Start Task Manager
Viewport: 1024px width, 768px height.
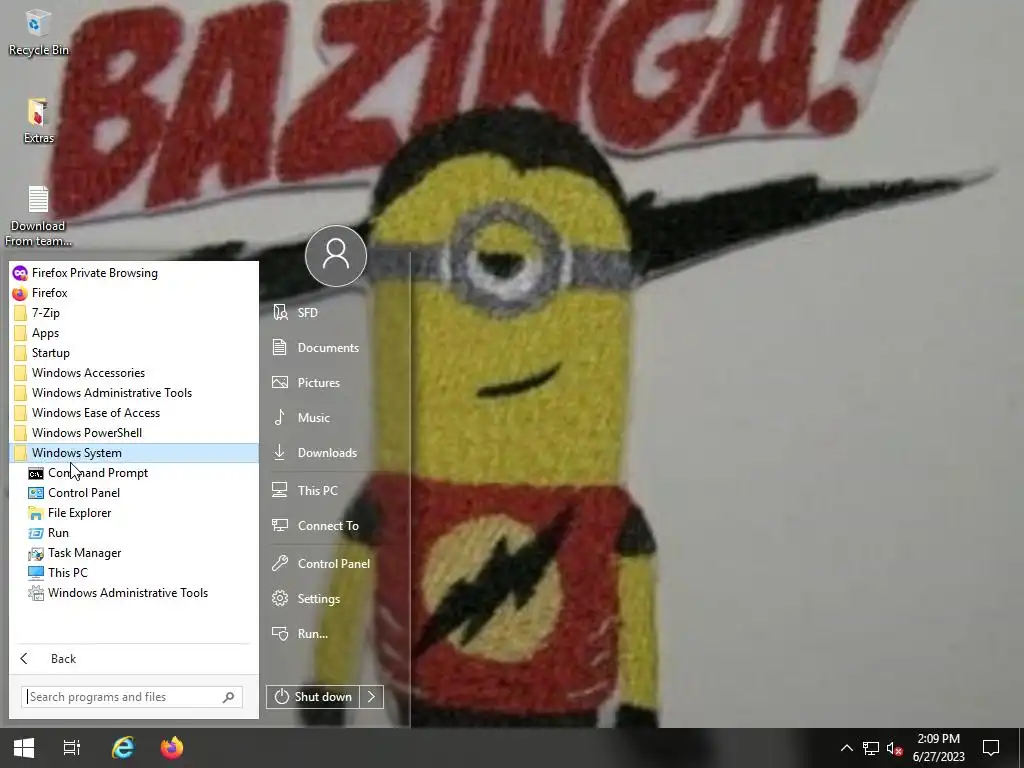[x=134, y=553]
